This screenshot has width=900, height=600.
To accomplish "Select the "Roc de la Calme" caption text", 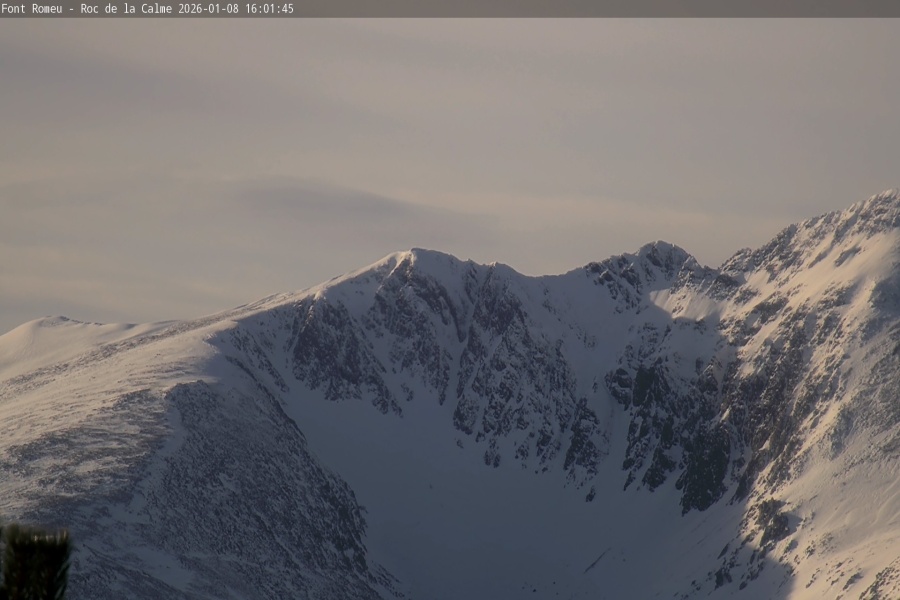I will [x=127, y=8].
